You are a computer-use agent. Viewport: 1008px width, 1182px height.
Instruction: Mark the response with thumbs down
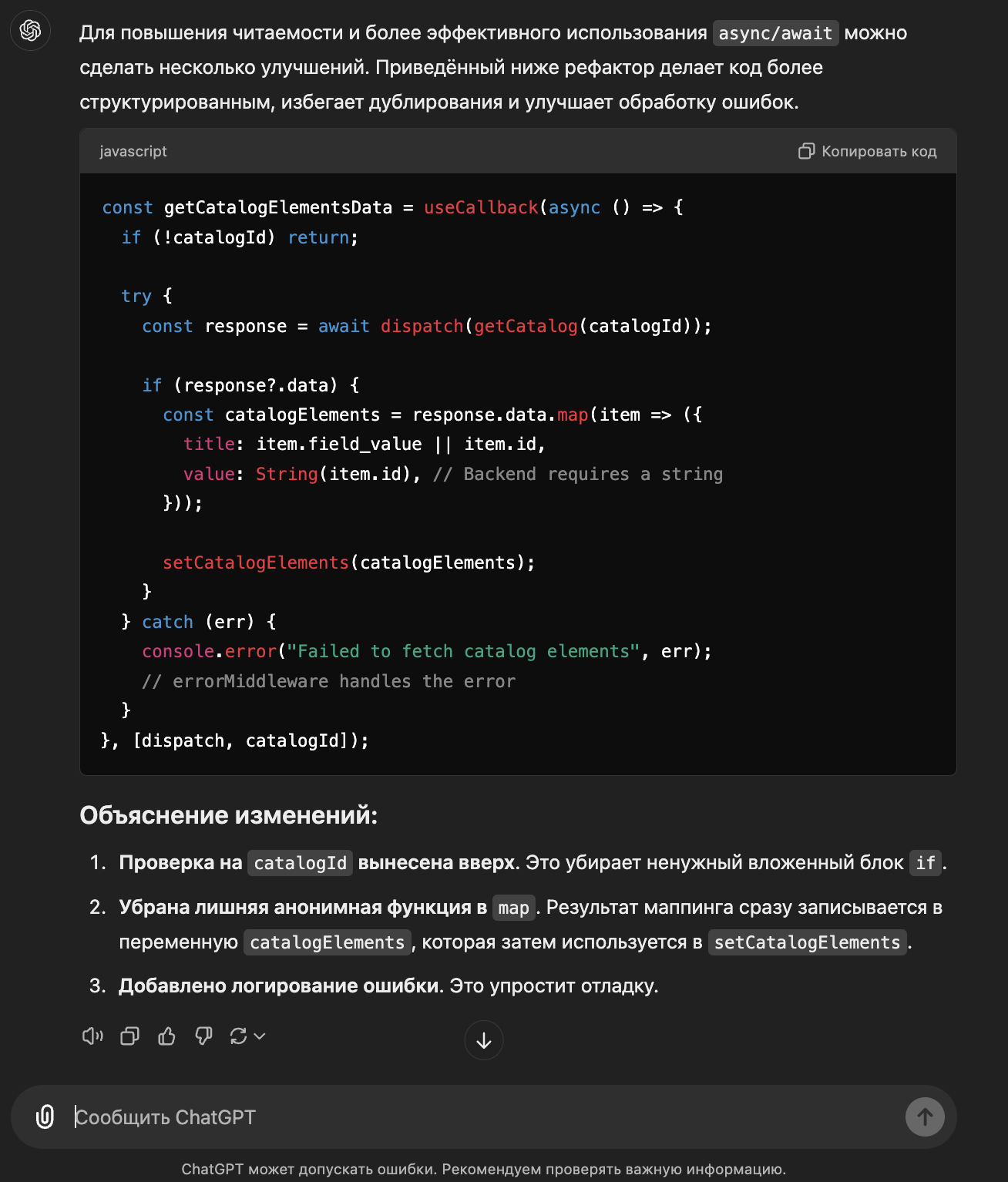point(203,1036)
